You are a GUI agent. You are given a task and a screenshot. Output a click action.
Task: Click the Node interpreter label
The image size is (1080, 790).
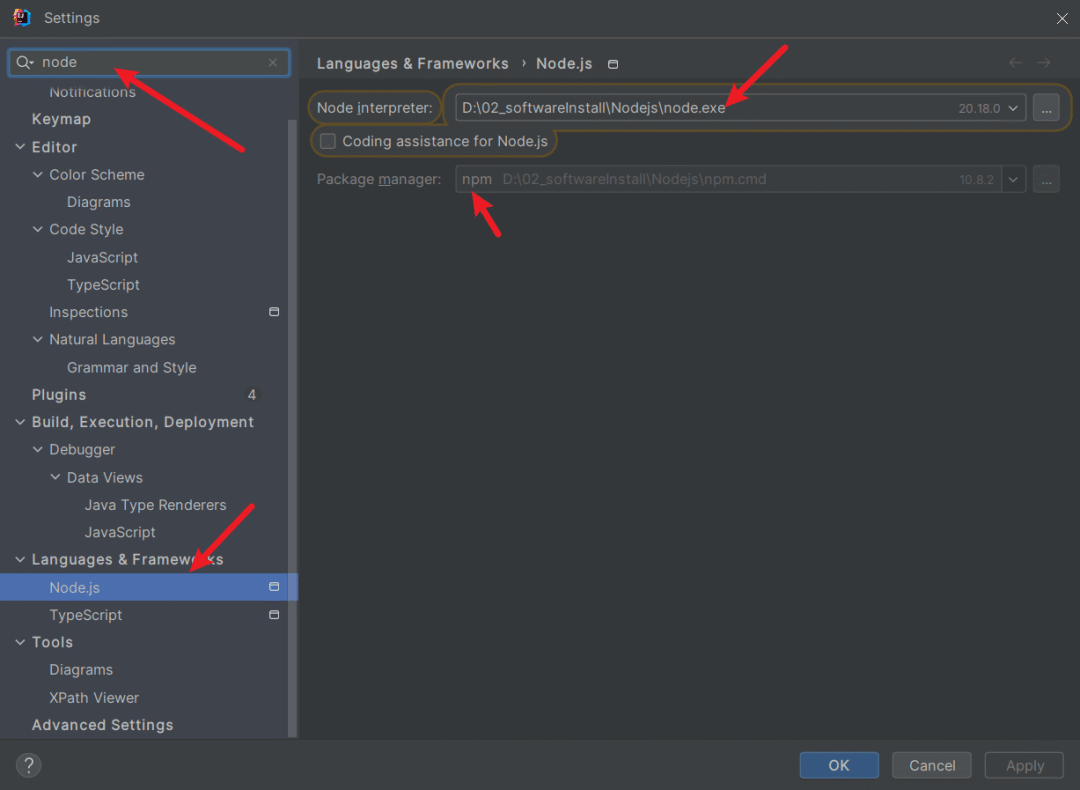point(375,108)
